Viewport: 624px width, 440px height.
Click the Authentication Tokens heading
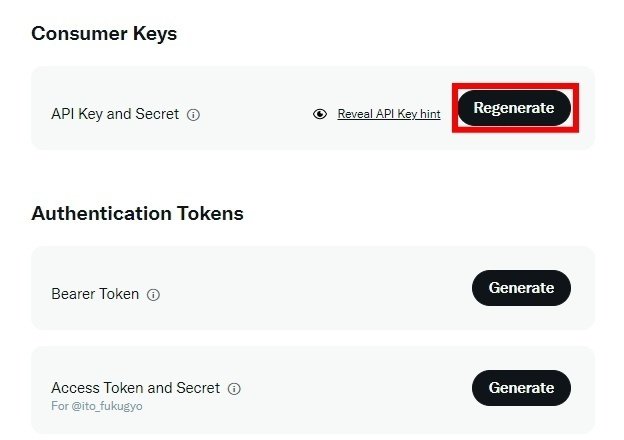coord(137,213)
